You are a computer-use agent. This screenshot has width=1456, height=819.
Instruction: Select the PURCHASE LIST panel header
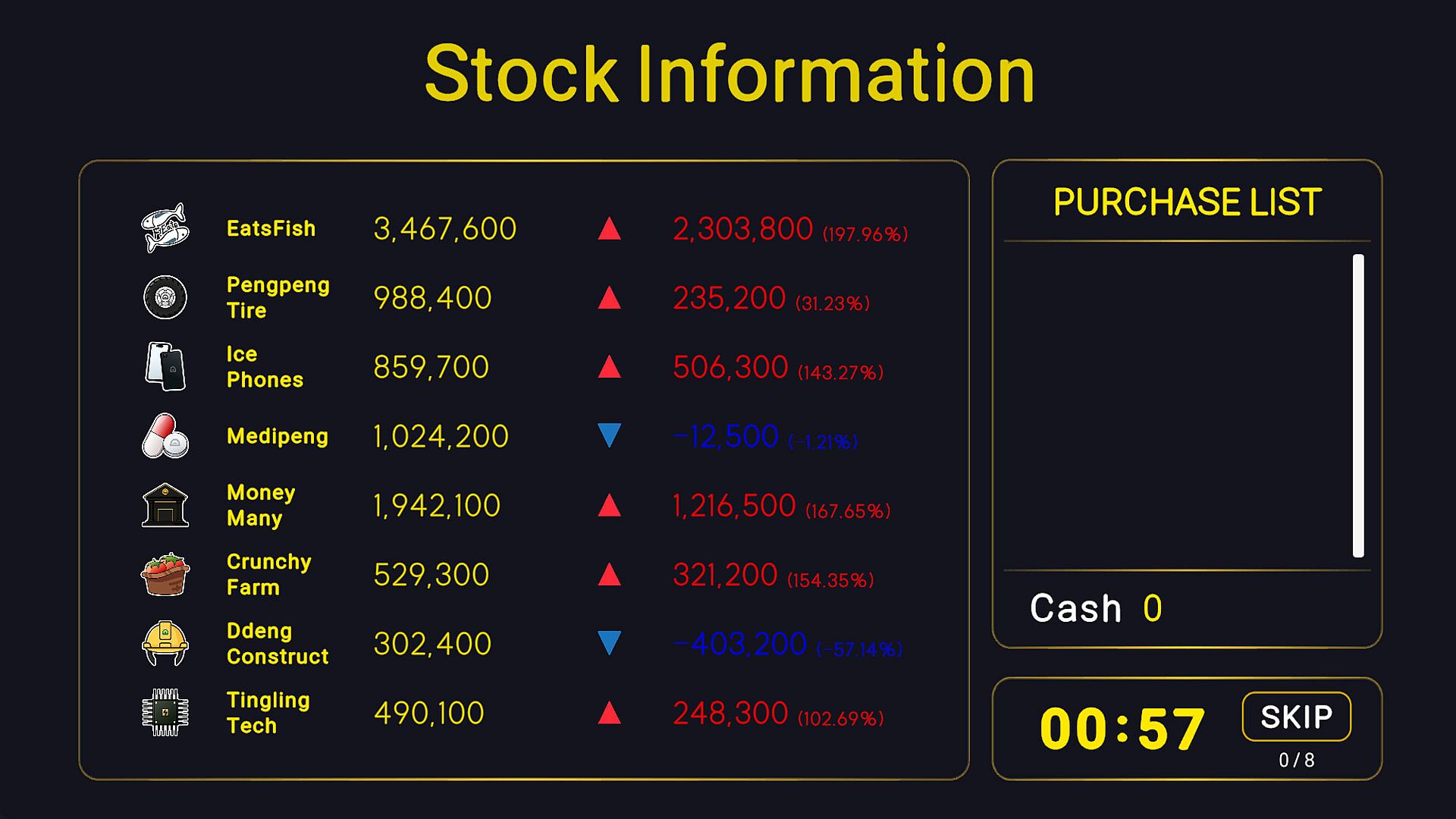coord(1188,202)
